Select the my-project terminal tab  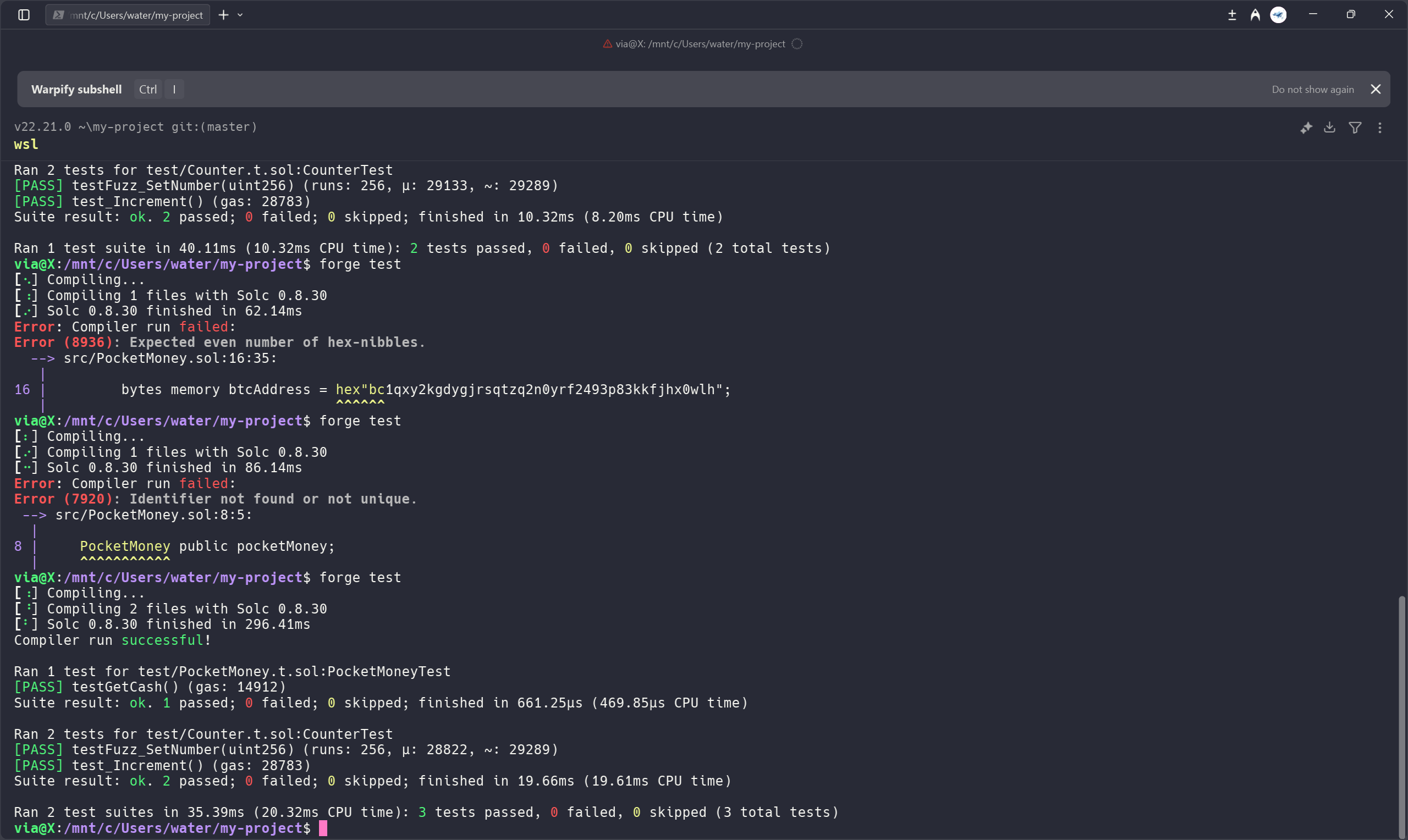pyautogui.click(x=128, y=15)
